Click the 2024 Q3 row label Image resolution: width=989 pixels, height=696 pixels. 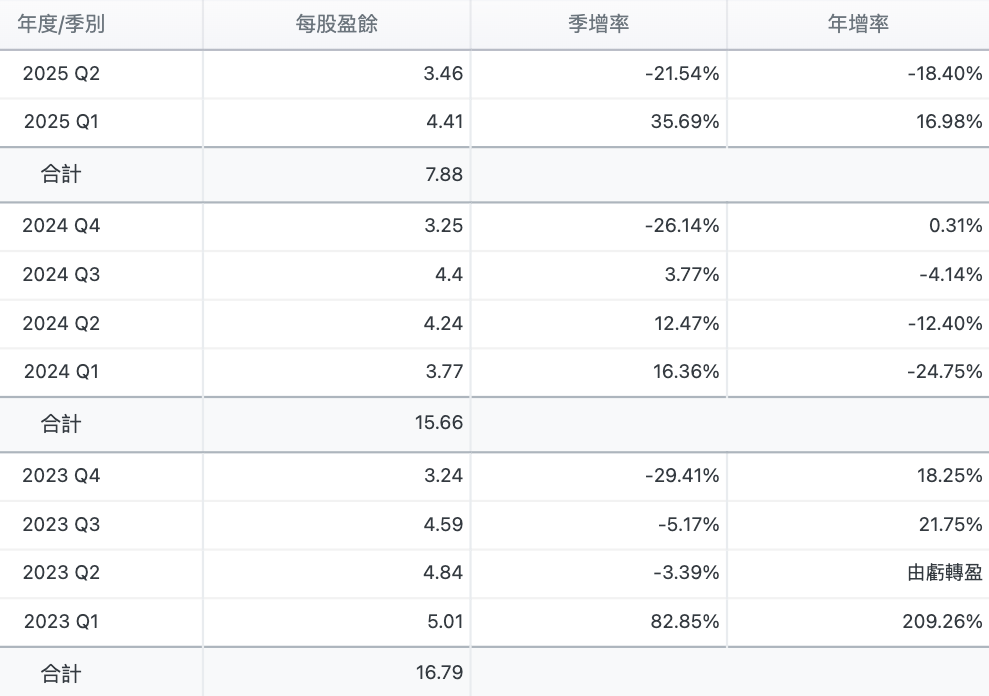[62, 275]
